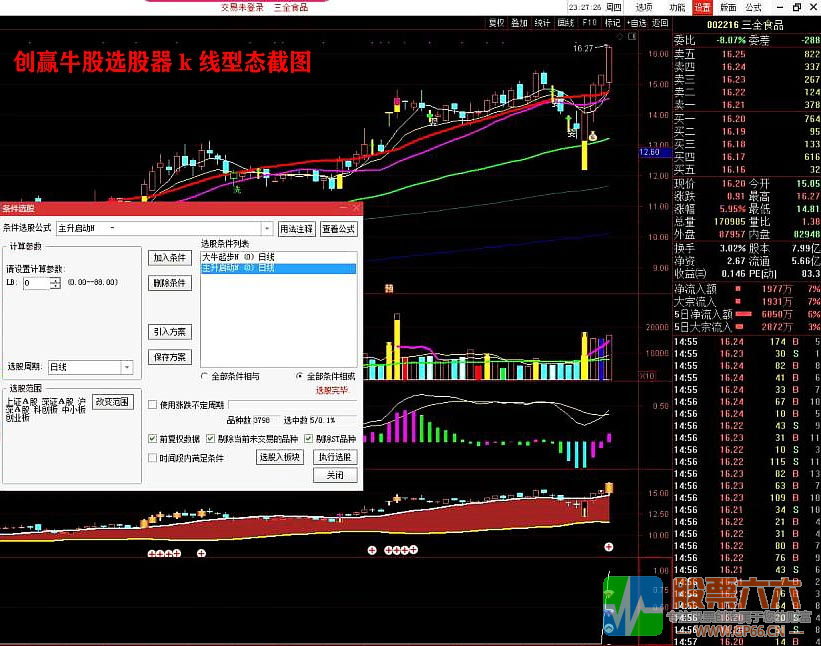
Task: Open the 设置 menu
Action: click(703, 5)
